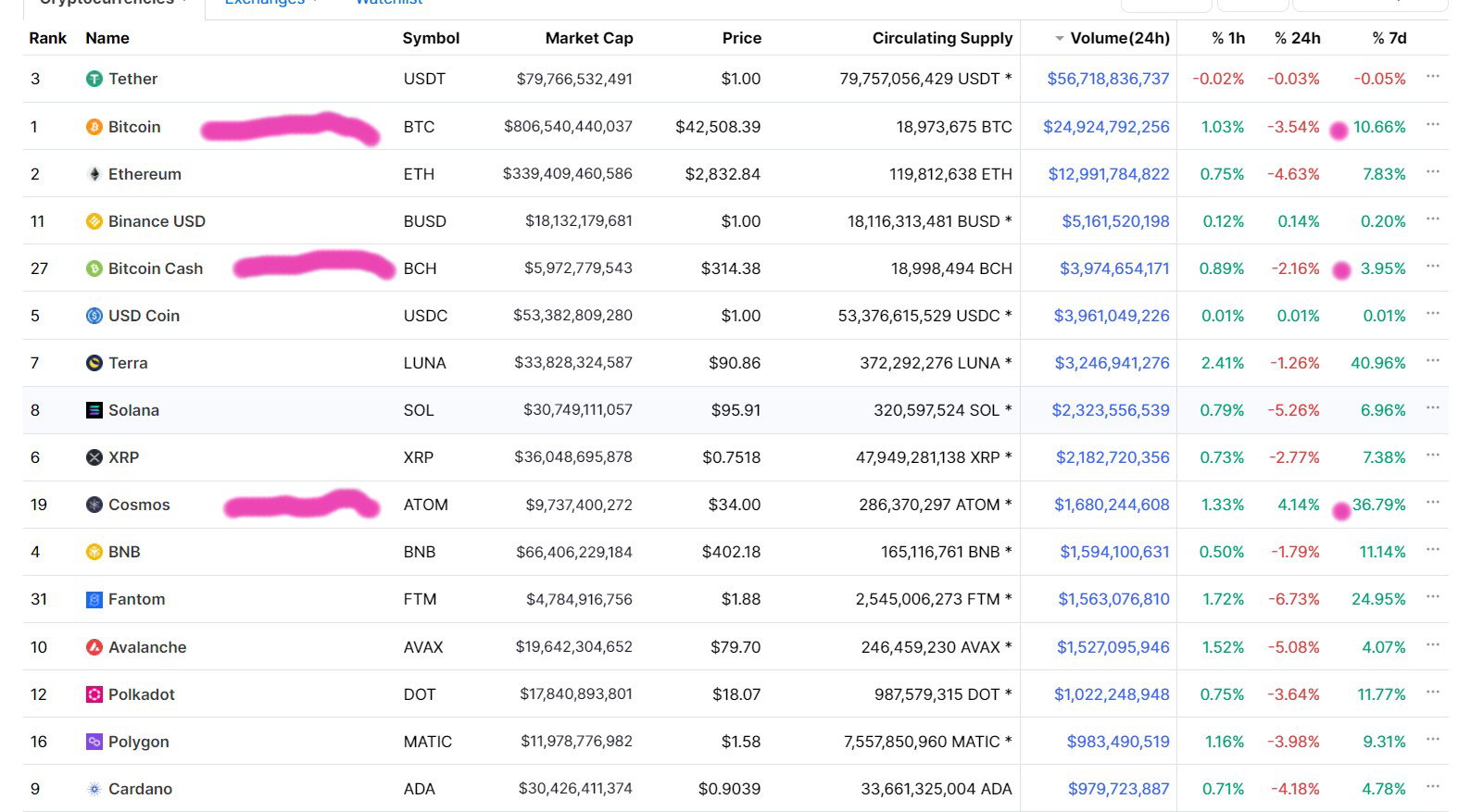Open three-dot menu for Tether row
Screen dimensions: 1471x812
click(x=1433, y=77)
